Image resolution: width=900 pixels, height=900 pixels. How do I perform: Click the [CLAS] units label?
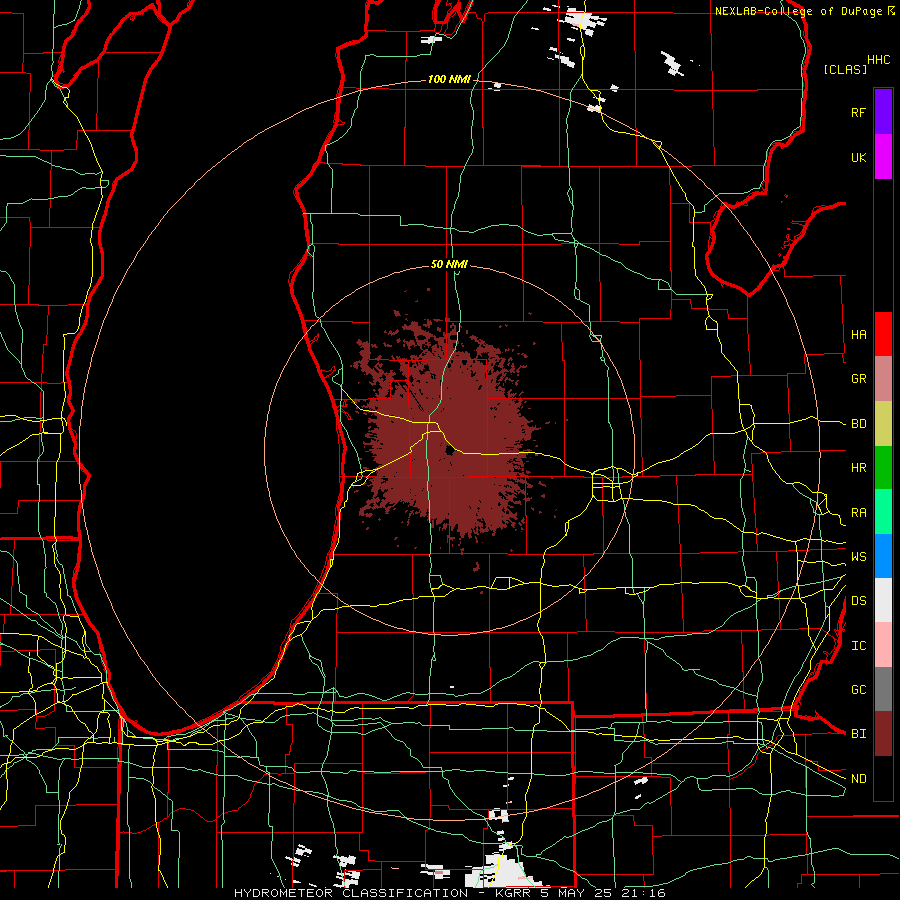point(845,69)
